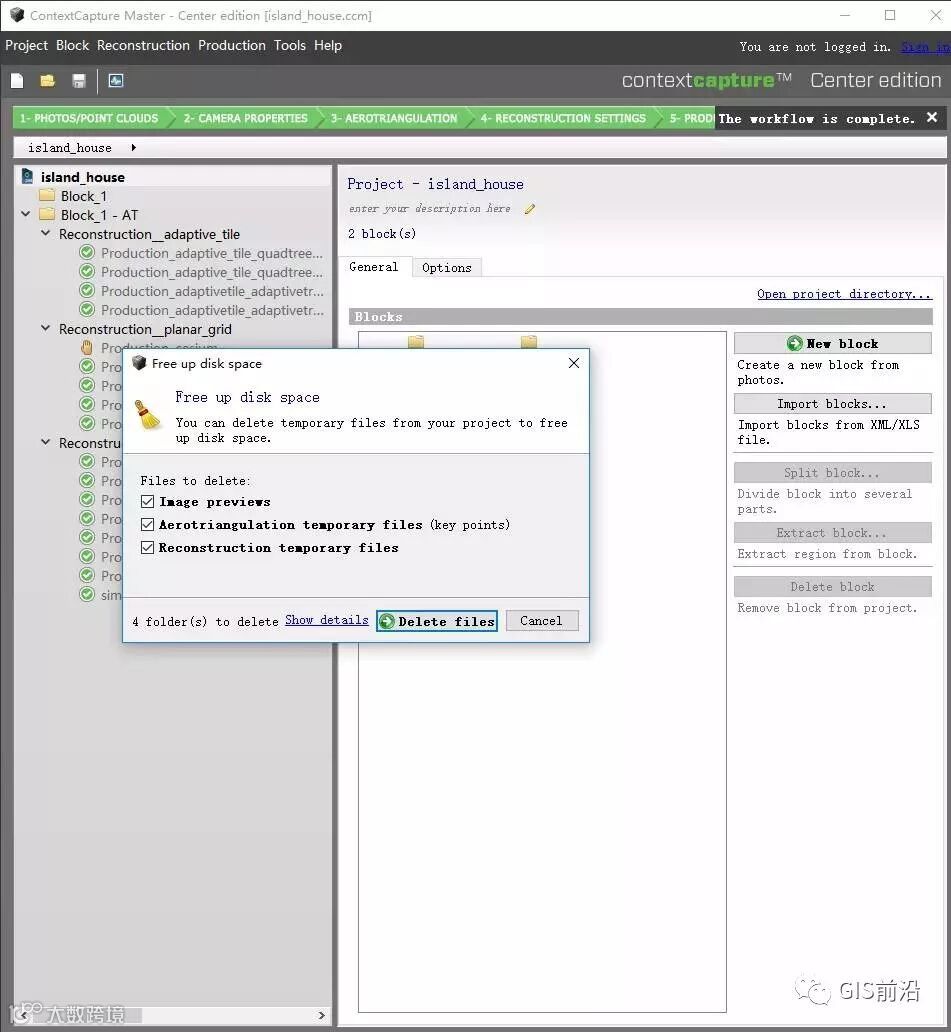The width and height of the screenshot is (951, 1032).
Task: Click the Delete files button
Action: tap(437, 621)
